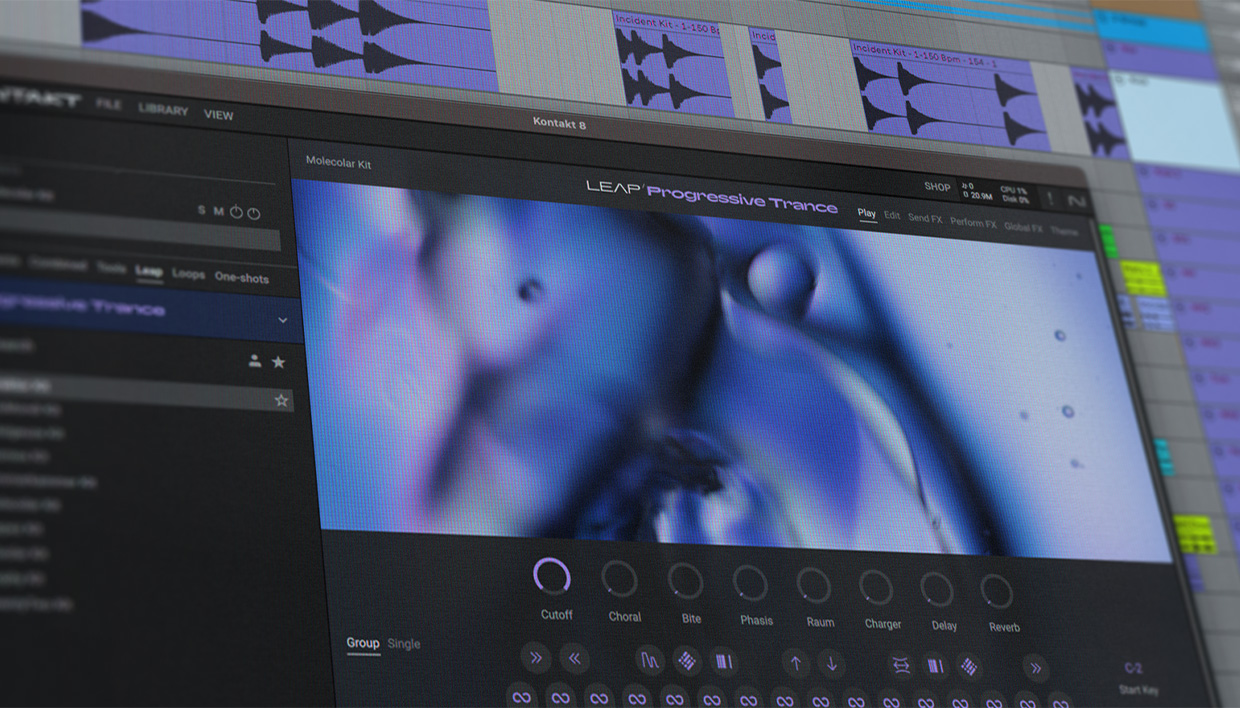Click the exclamation mark warning icon
Image resolution: width=1240 pixels, height=708 pixels.
tap(1049, 198)
